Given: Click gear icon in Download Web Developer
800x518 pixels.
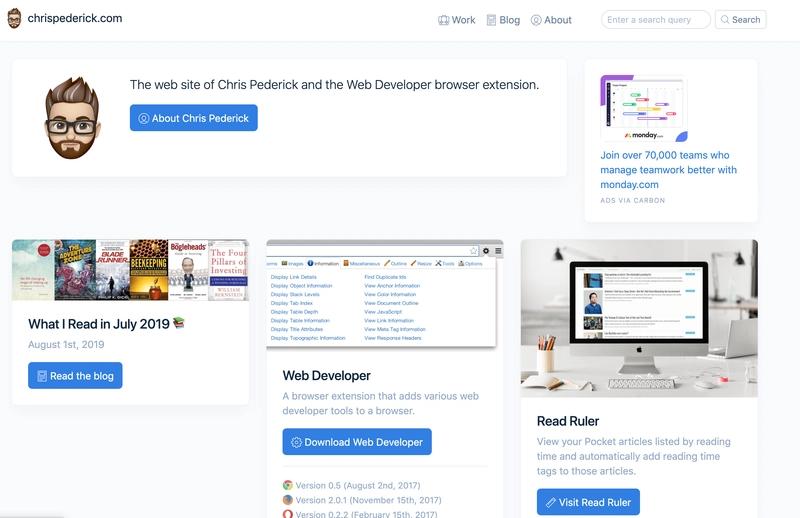Looking at the screenshot, I should (x=296, y=442).
